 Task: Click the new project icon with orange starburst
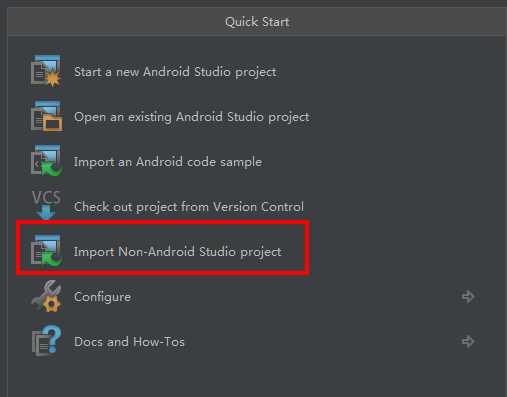pos(46,71)
